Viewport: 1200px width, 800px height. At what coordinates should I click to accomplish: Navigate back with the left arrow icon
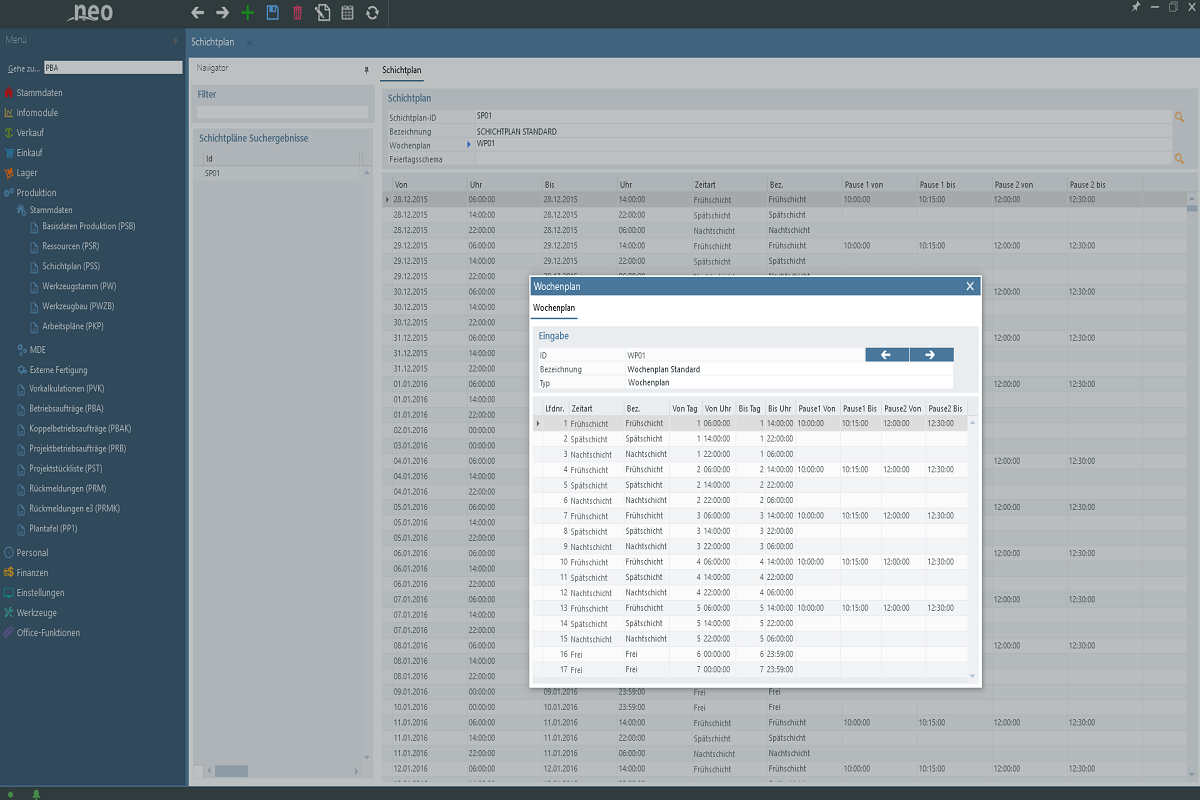197,13
